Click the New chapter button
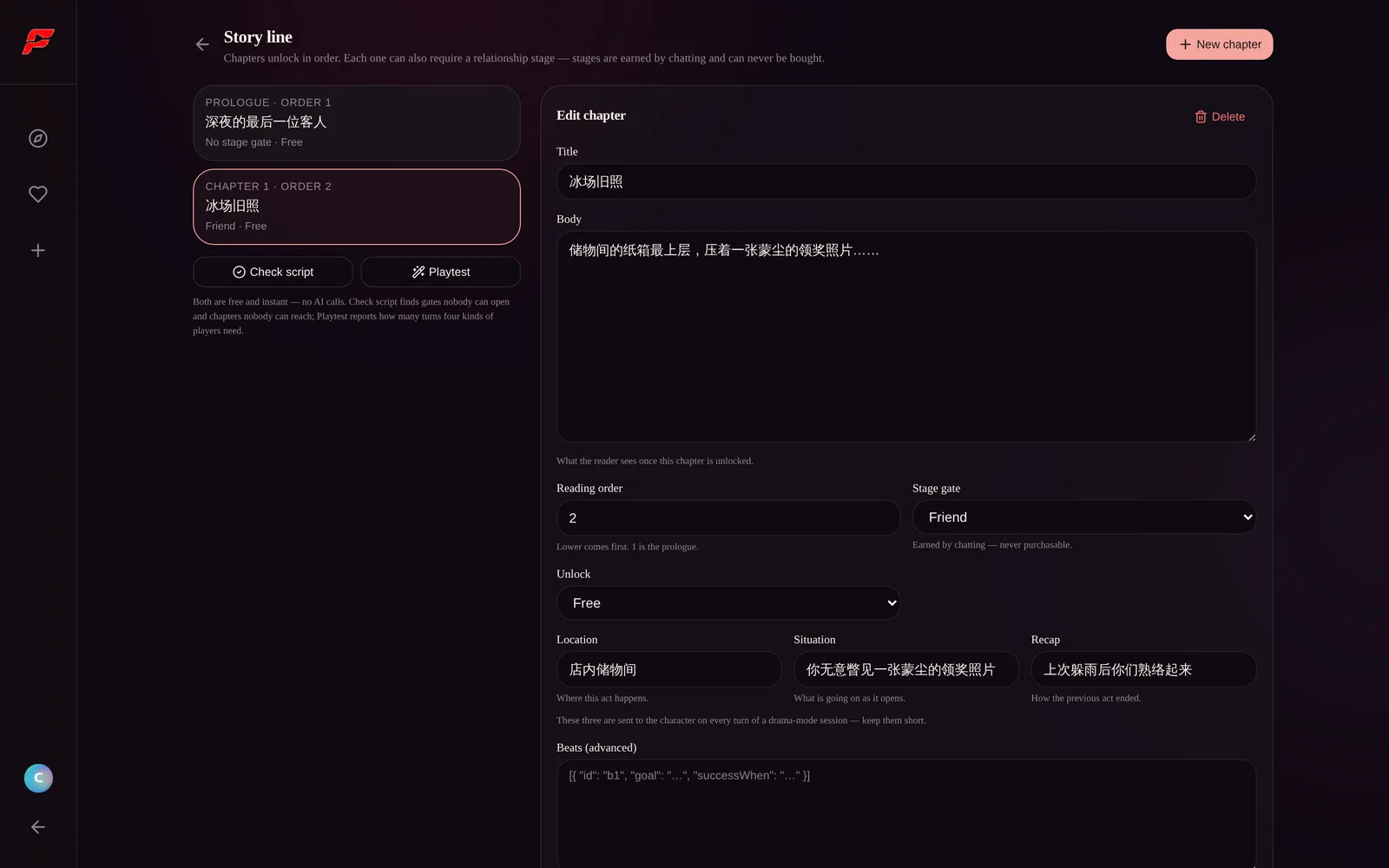The image size is (1389, 868). (1219, 44)
